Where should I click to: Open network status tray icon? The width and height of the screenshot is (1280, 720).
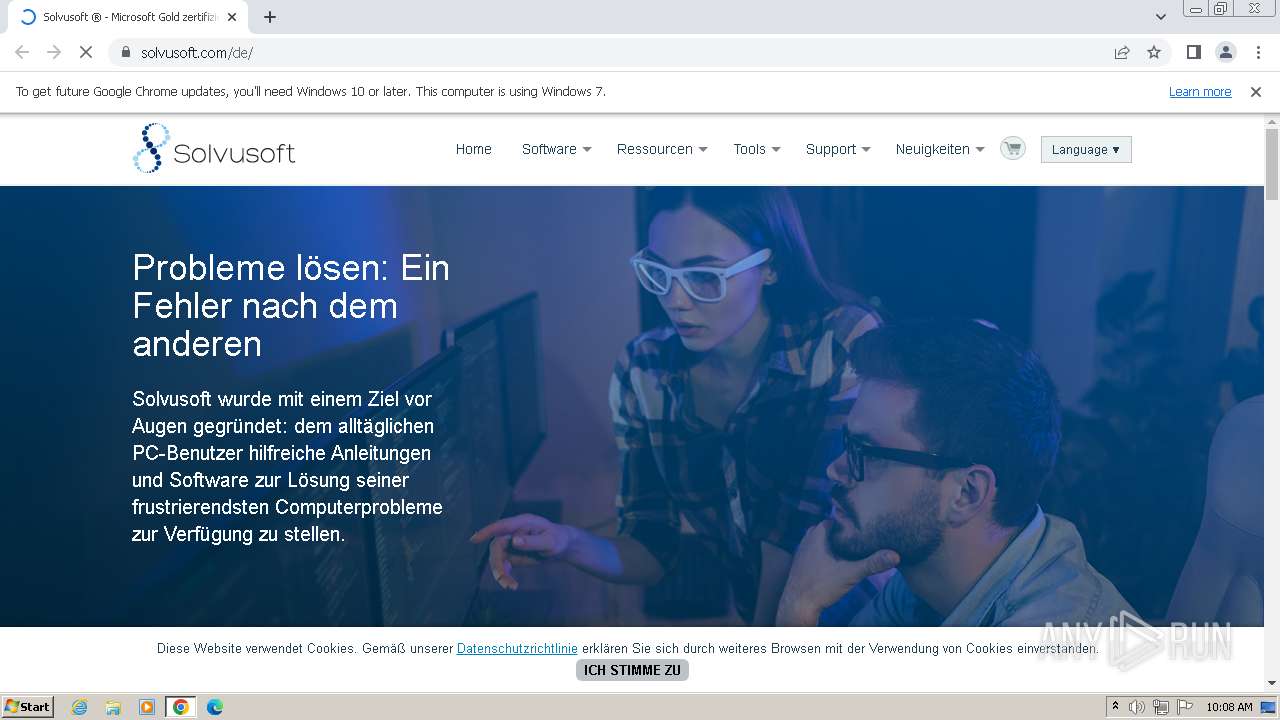tap(1161, 707)
